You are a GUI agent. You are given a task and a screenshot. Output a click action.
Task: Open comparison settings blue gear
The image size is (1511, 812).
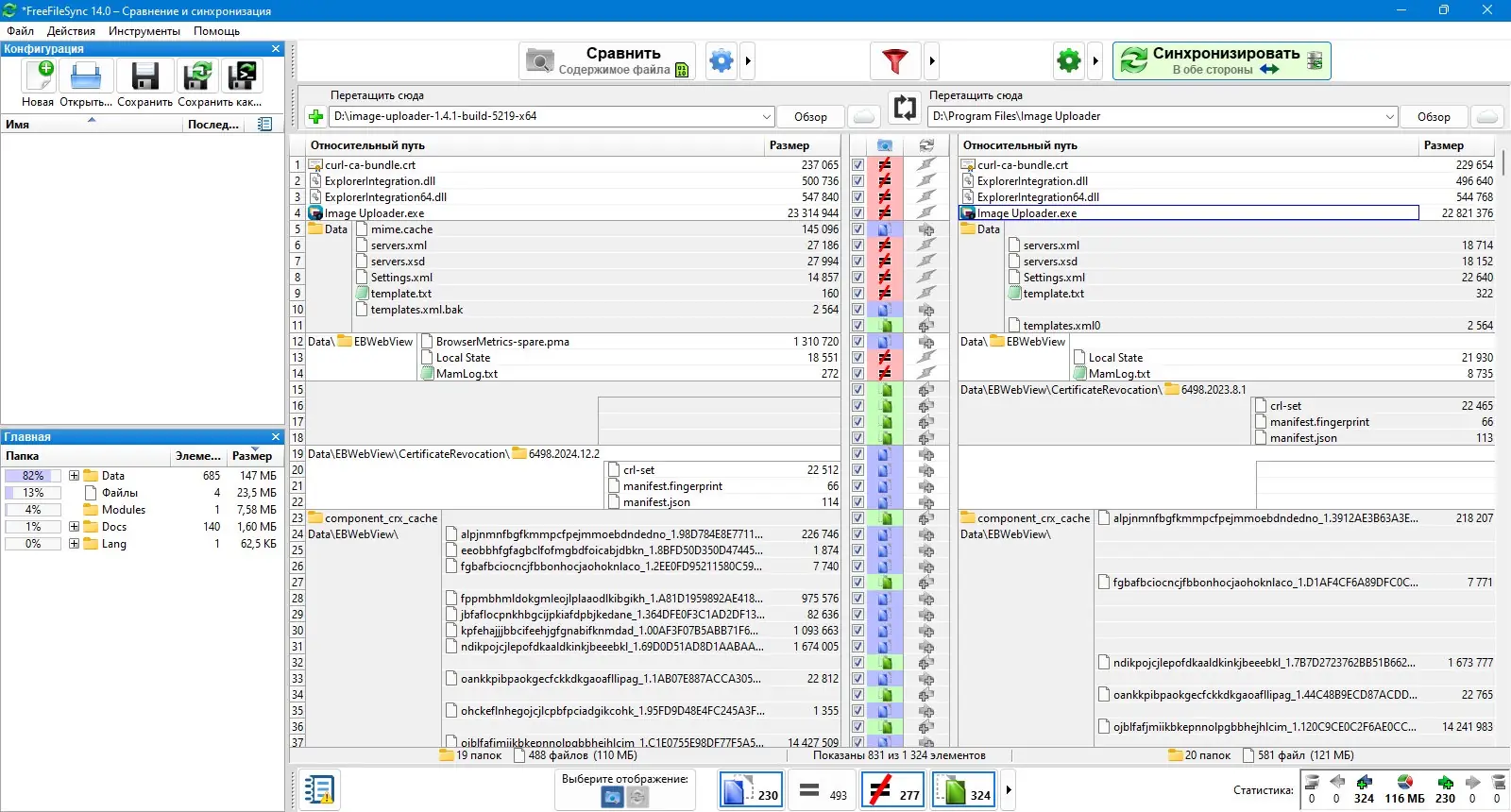(722, 61)
